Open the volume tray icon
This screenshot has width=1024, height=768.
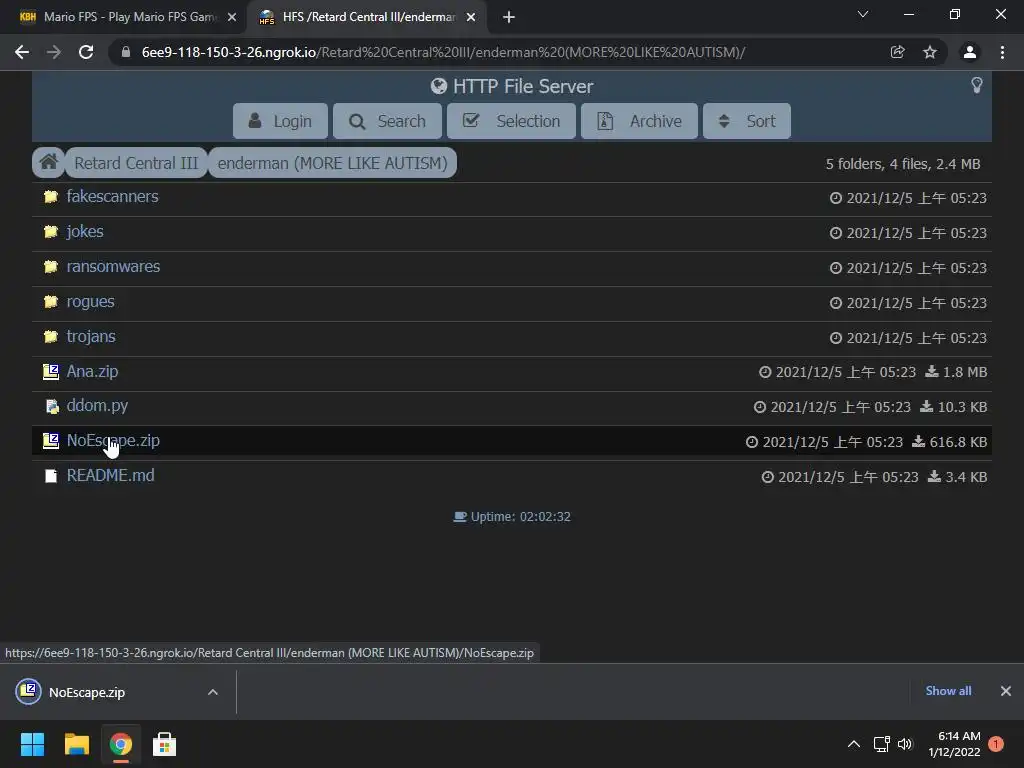point(905,744)
